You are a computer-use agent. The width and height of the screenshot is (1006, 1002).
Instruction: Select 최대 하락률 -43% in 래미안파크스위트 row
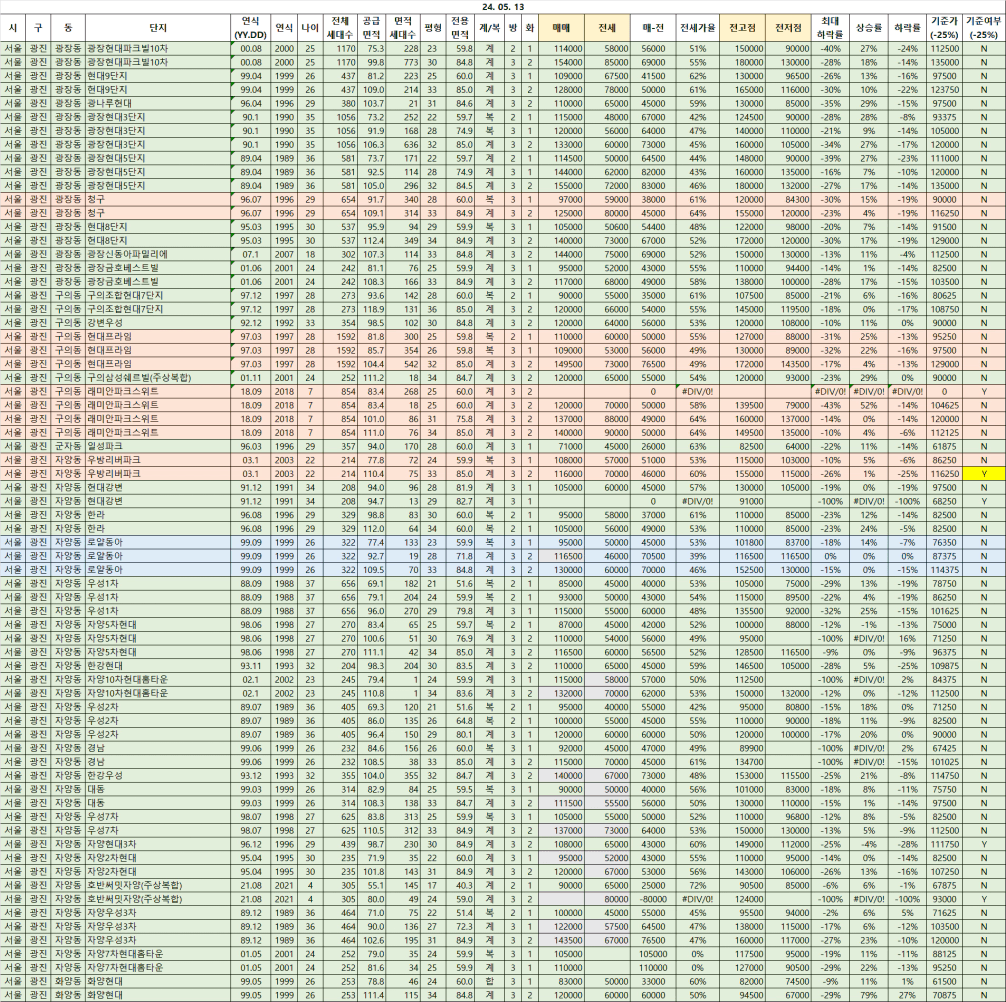click(x=830, y=405)
